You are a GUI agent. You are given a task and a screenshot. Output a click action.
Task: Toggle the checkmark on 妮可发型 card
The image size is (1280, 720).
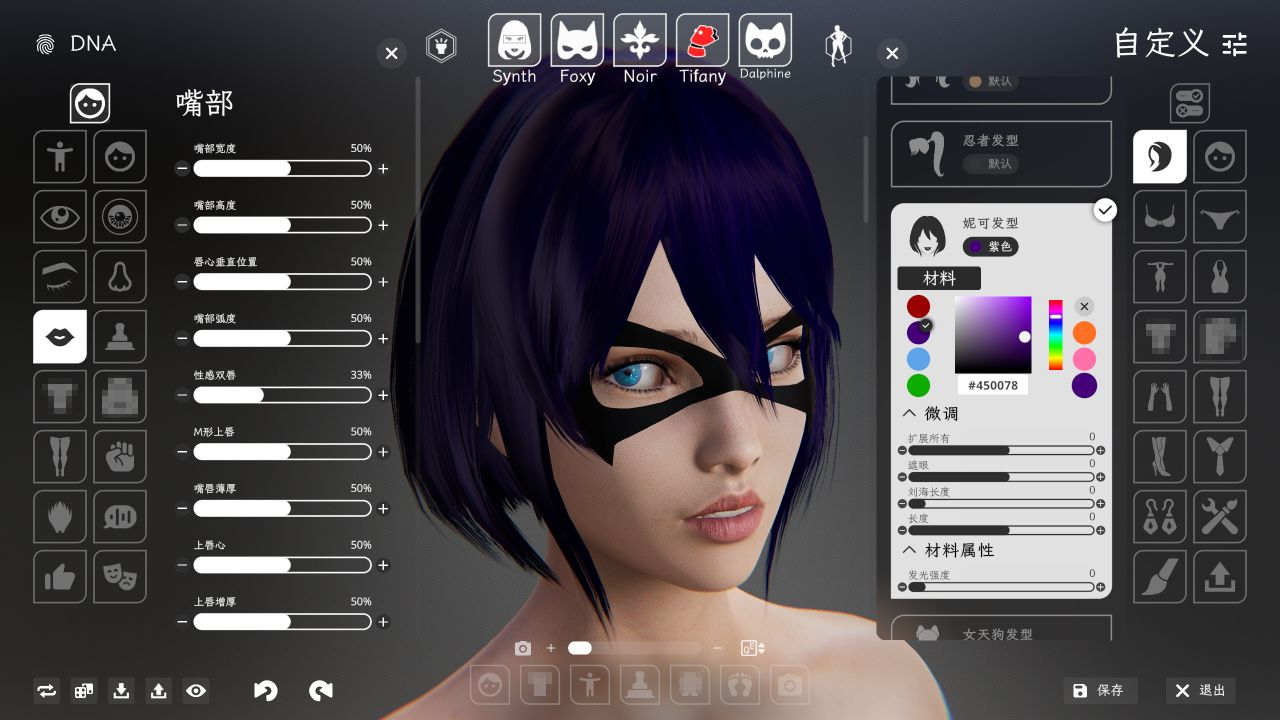(x=1105, y=210)
